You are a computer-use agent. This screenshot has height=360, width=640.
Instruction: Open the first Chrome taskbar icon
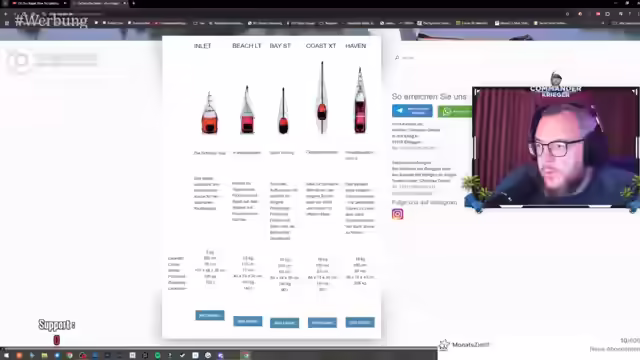click(x=70, y=356)
